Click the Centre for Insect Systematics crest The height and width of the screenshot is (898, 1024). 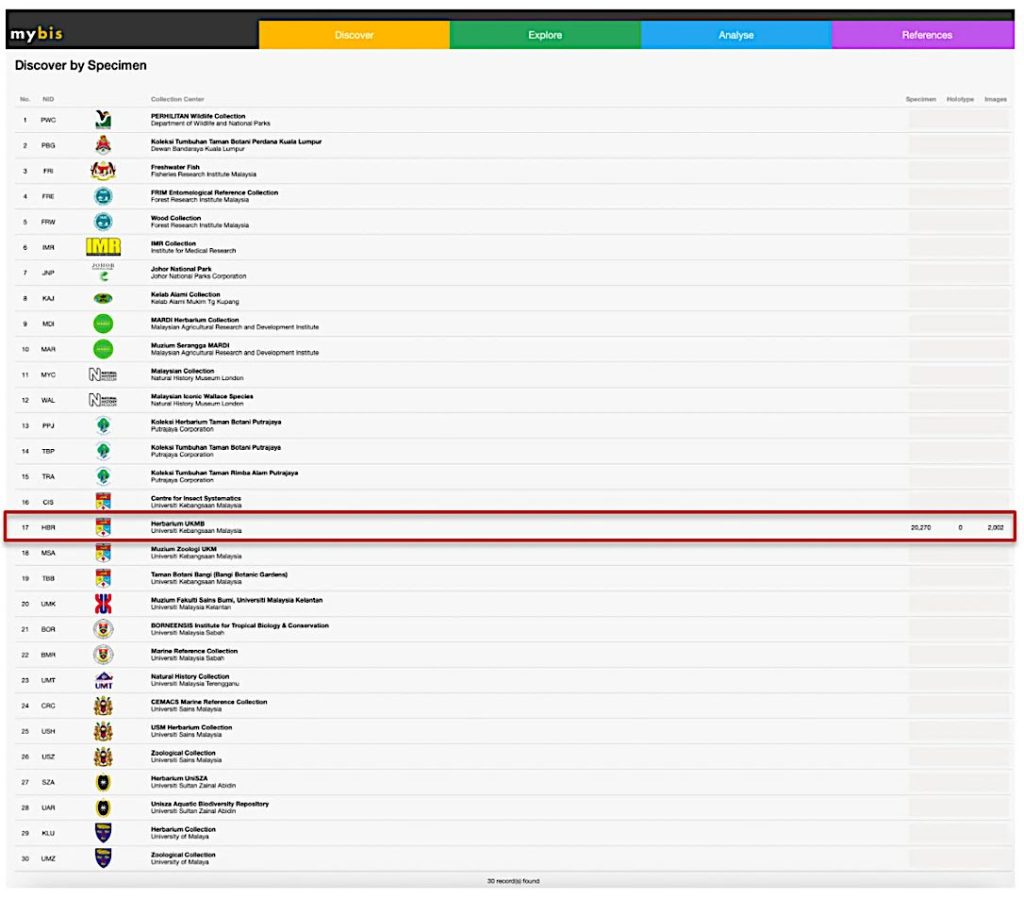[x=103, y=502]
